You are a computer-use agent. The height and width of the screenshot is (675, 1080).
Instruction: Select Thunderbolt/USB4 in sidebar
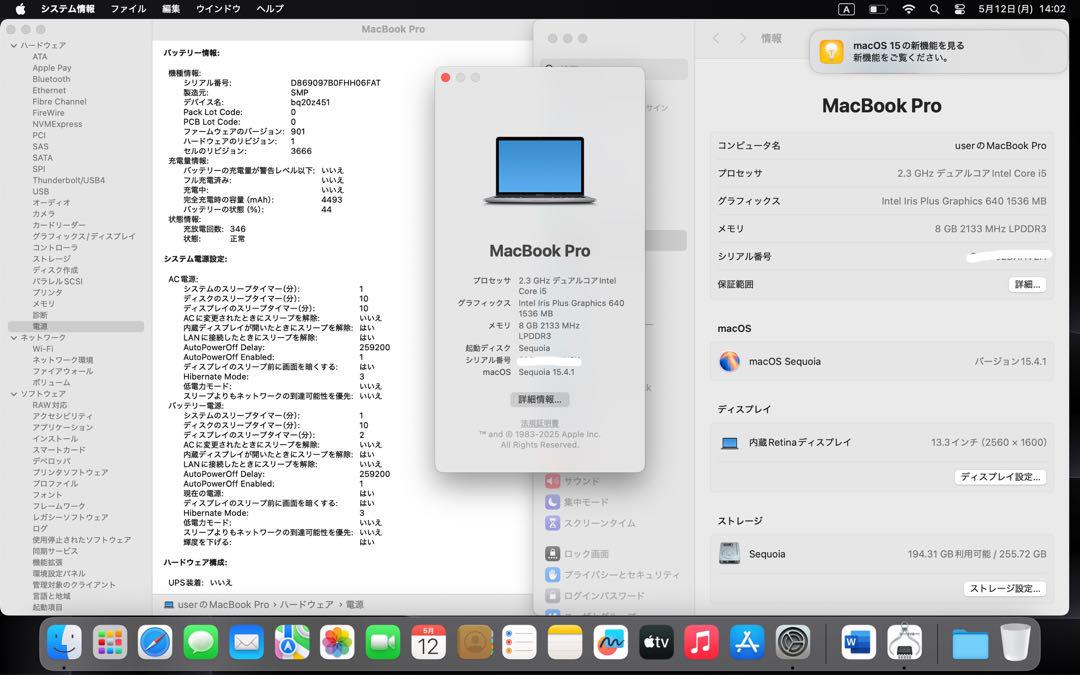tap(69, 180)
